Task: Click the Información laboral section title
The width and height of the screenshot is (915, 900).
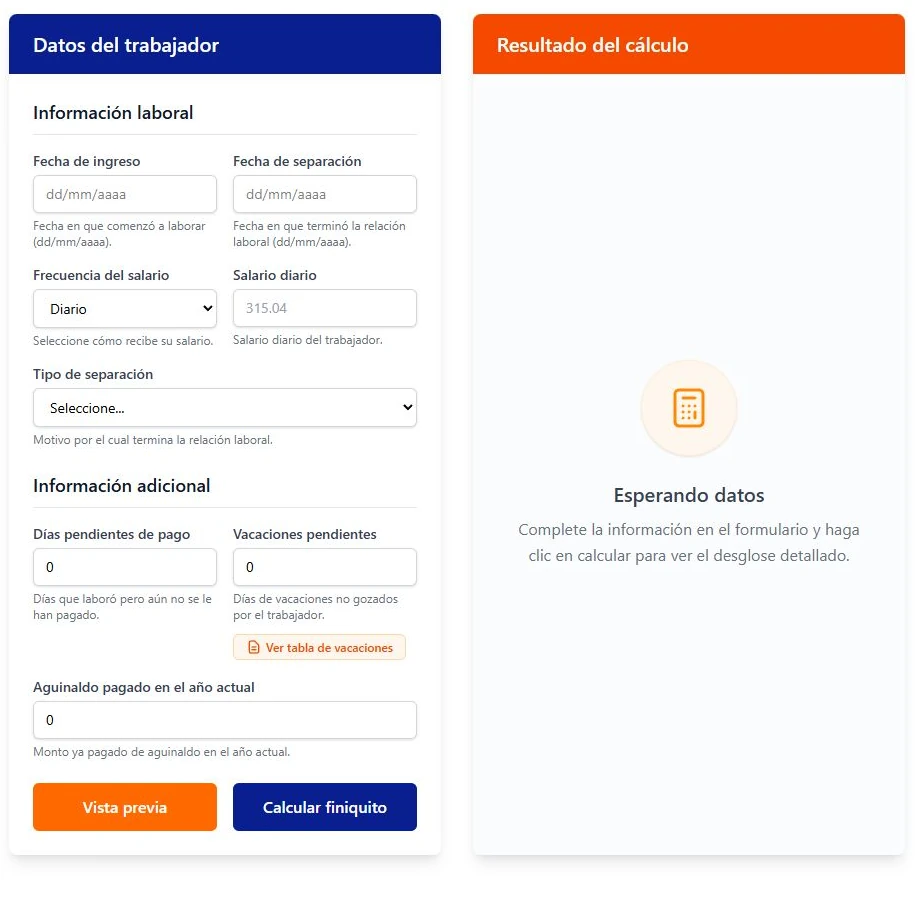Action: (113, 113)
